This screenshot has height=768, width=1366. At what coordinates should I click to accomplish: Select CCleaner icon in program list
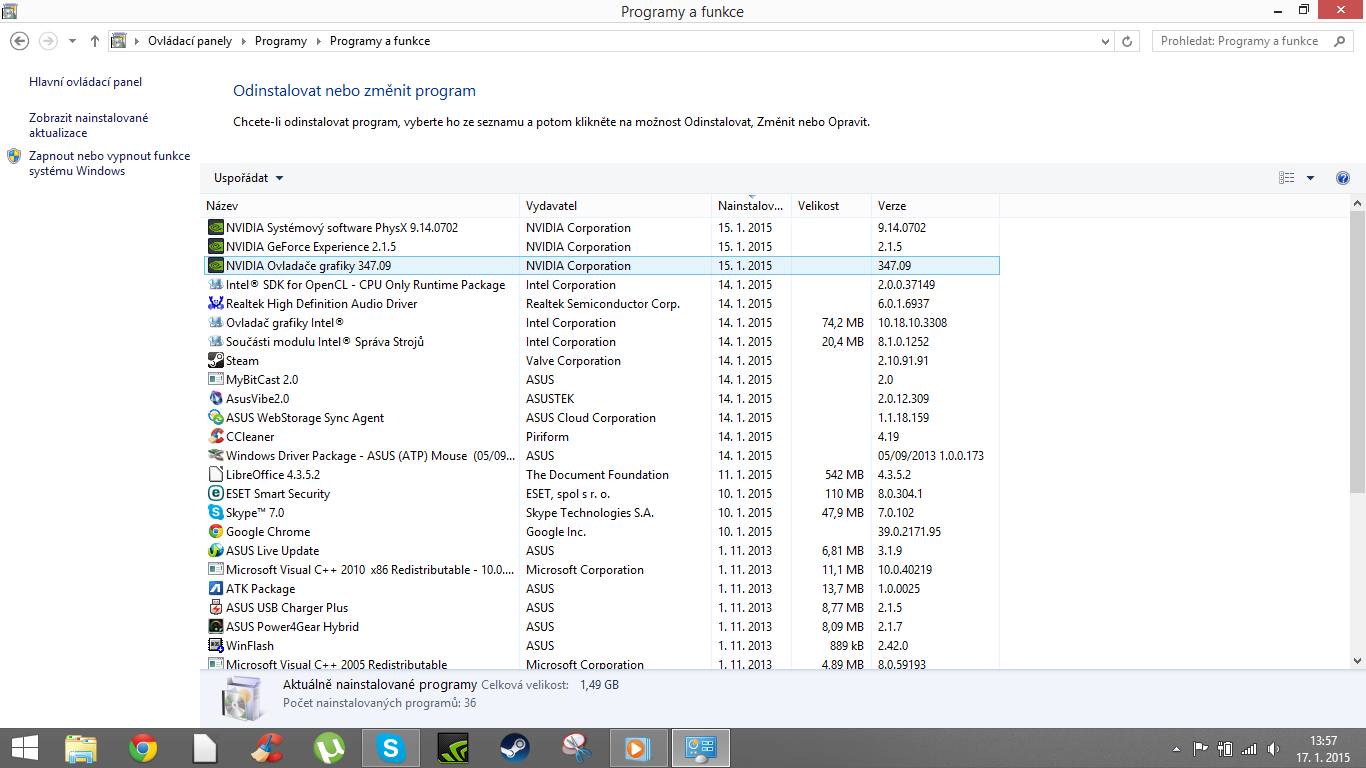point(215,437)
